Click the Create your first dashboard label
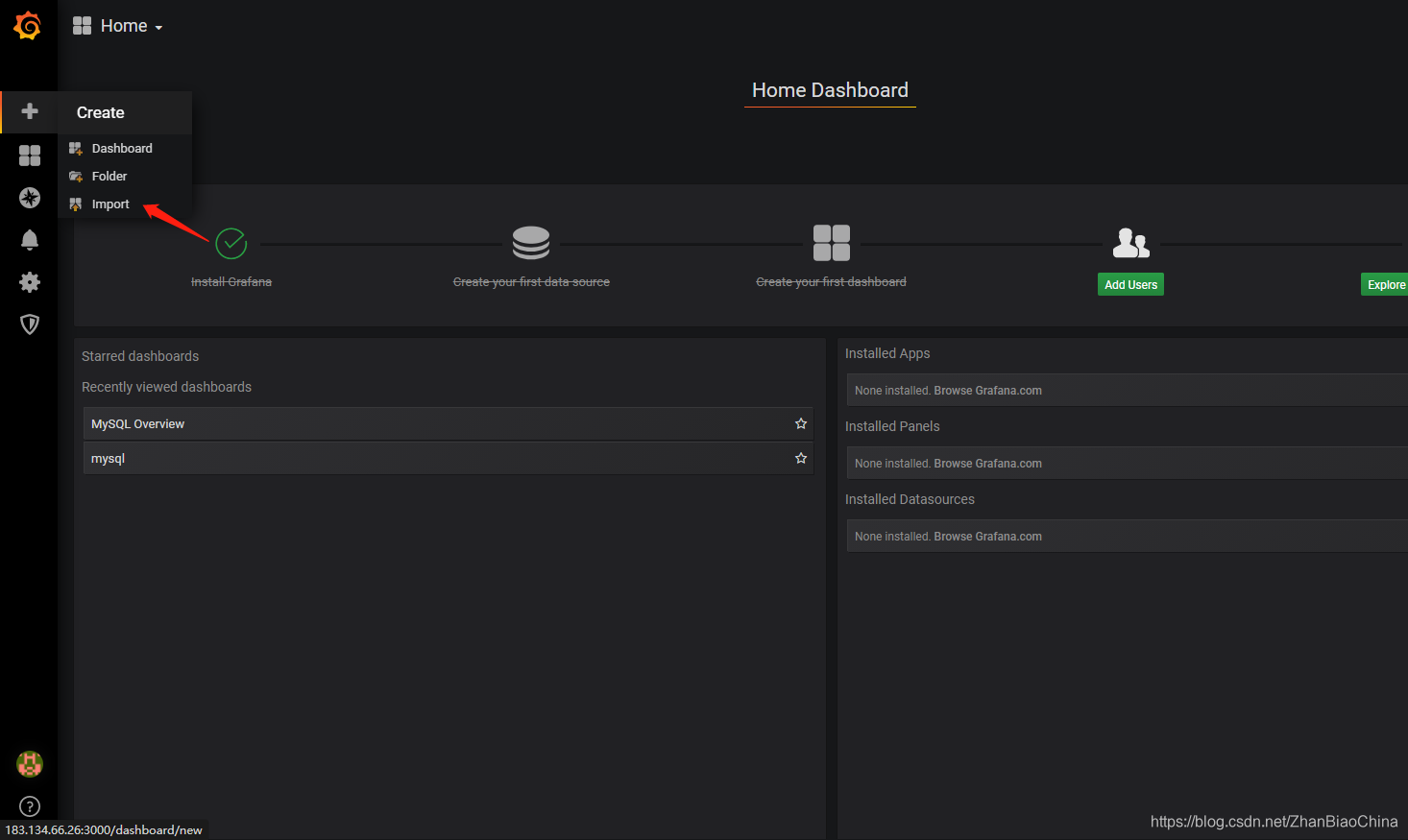Screen dimensions: 1408x840 coord(831,282)
